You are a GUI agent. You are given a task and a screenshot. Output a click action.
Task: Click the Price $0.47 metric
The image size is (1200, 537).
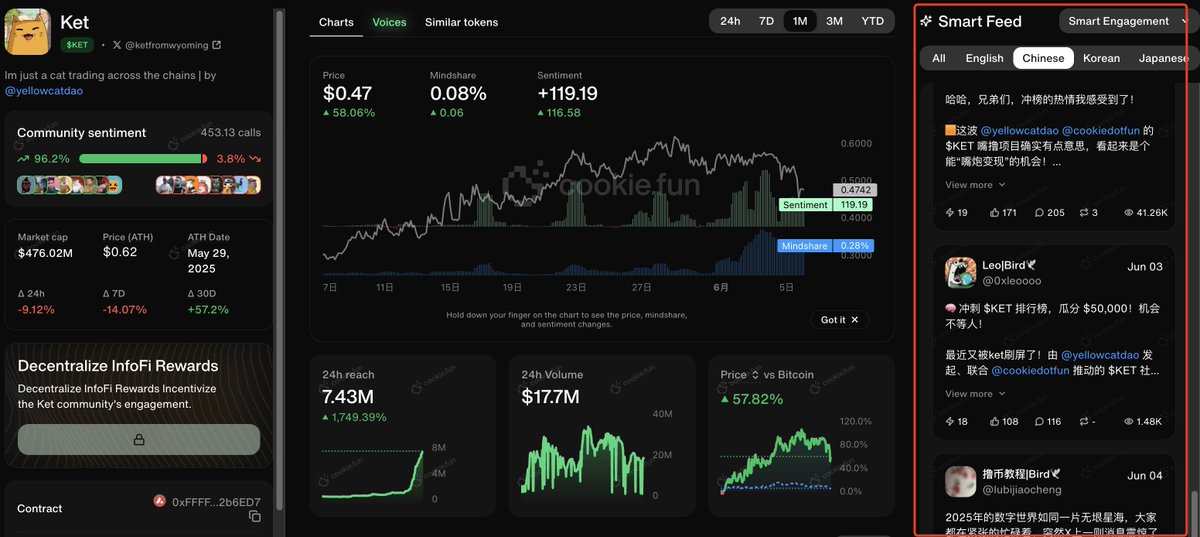click(348, 94)
